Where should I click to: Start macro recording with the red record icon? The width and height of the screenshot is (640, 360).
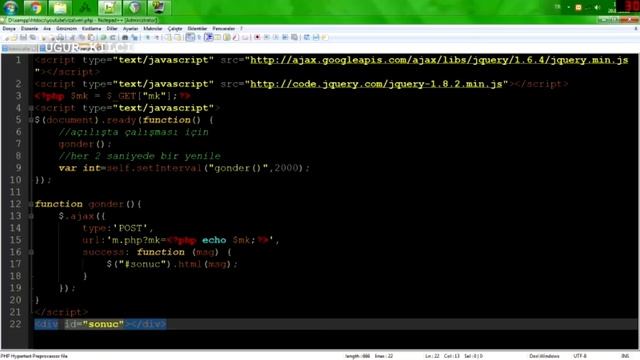258,38
